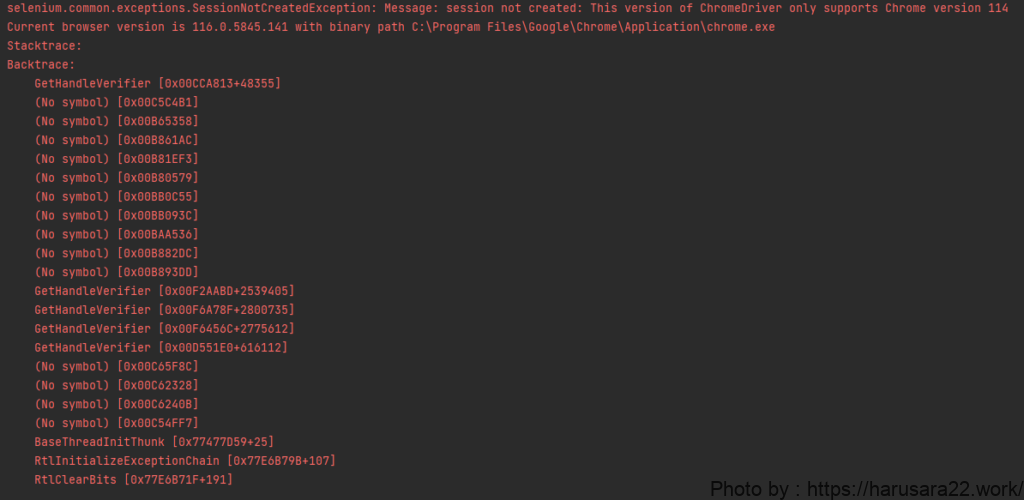This screenshot has height=500, width=1024.
Task: Click the (No symbol) [0x00C5C4B1] entry
Action: 116,102
